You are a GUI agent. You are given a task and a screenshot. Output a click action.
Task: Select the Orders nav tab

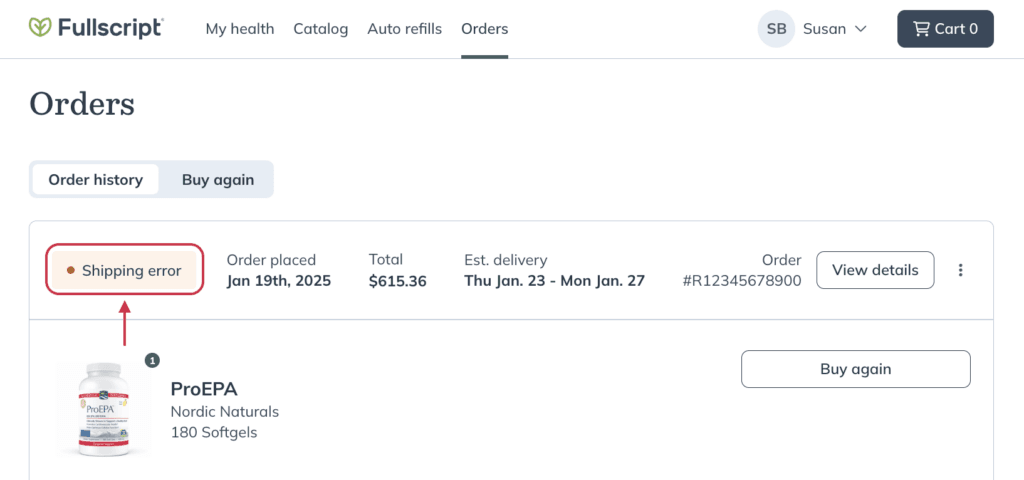click(x=485, y=29)
